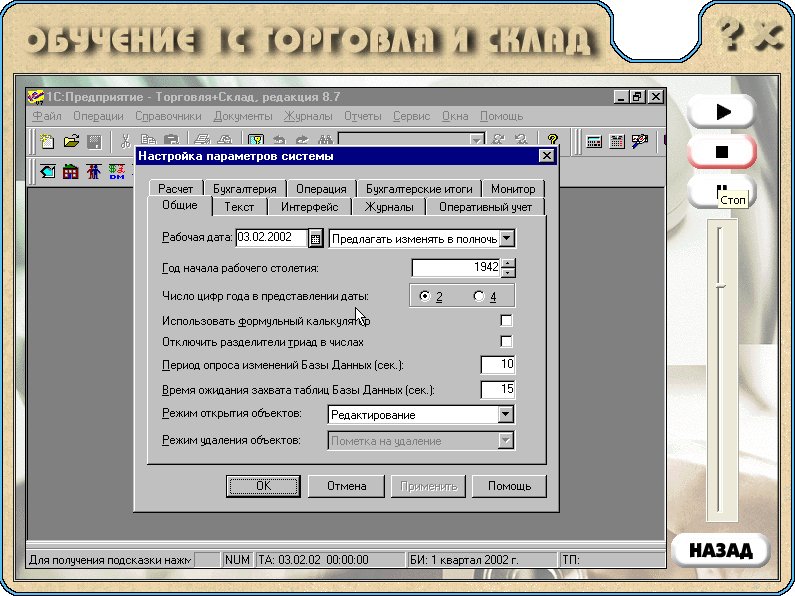Decrease Год начала рабочего столетия spinner
The image size is (795, 596).
pyautogui.click(x=508, y=273)
